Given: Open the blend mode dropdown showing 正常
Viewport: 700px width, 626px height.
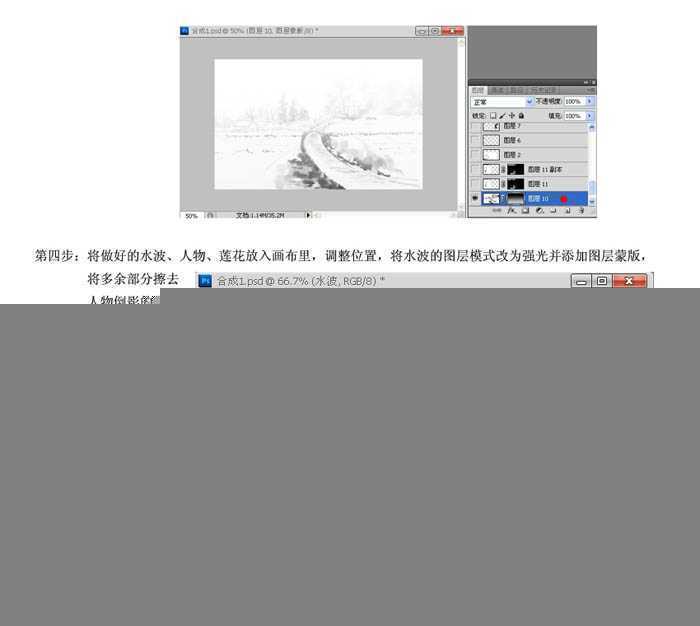Looking at the screenshot, I should coord(502,102).
